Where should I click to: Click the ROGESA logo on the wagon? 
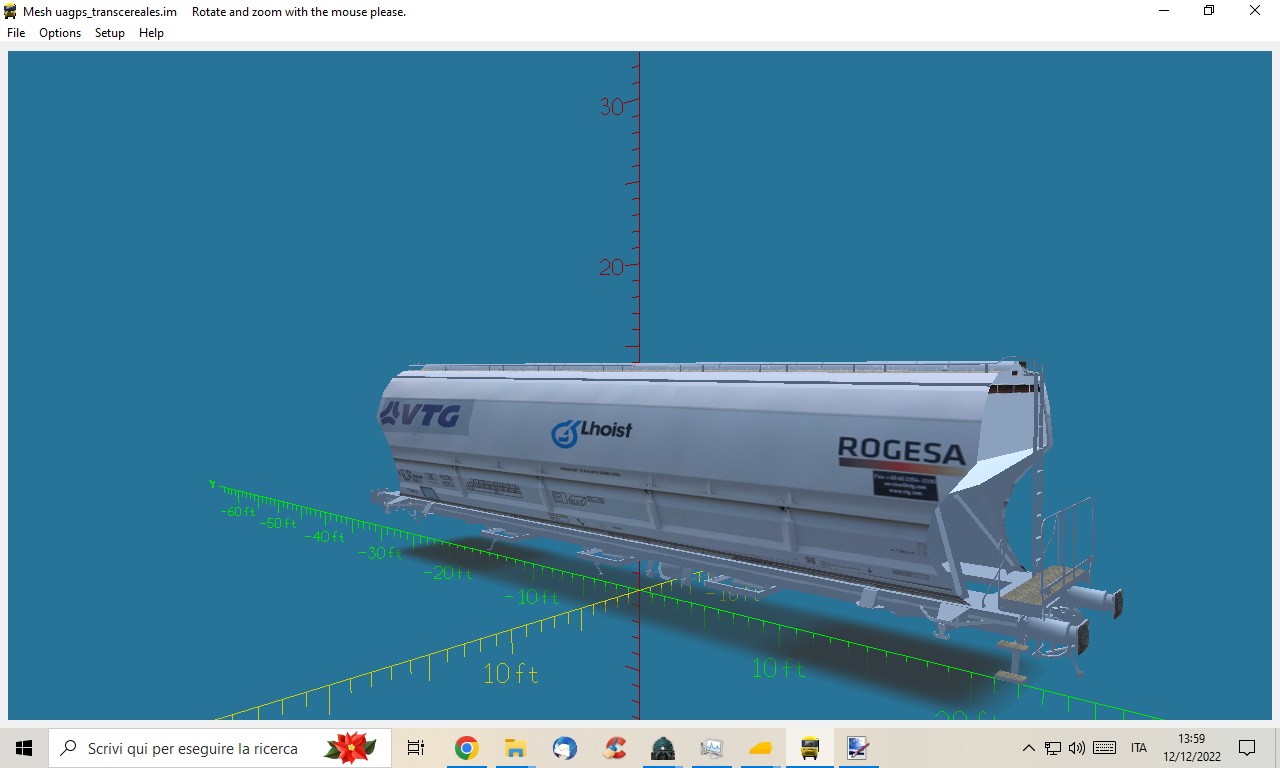pyautogui.click(x=902, y=451)
